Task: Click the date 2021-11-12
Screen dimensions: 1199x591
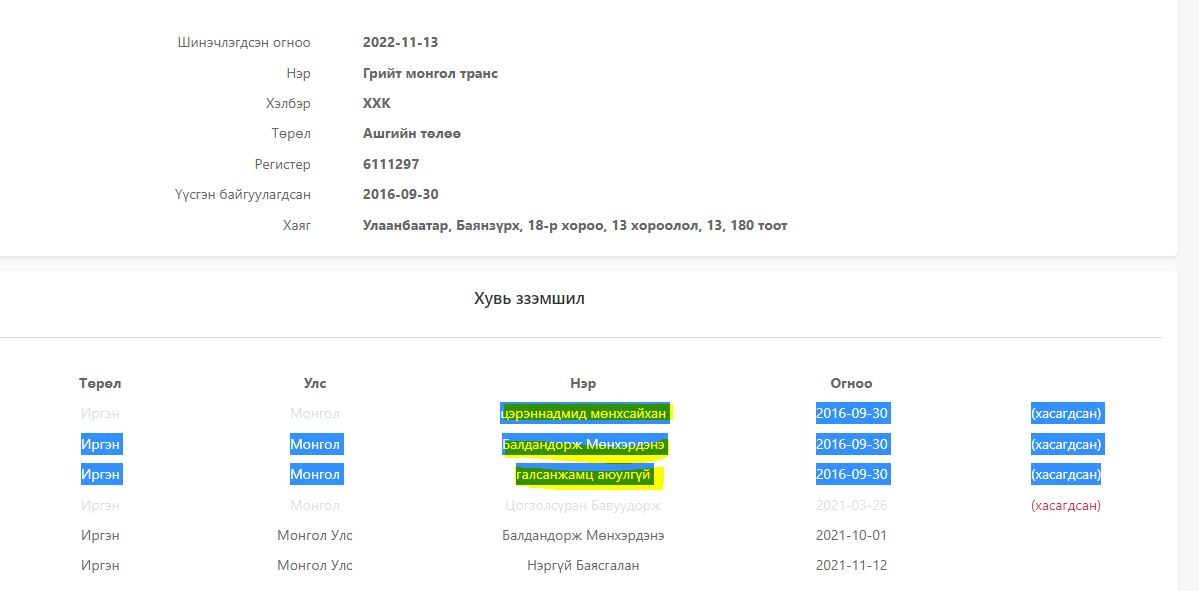Action: (x=851, y=566)
